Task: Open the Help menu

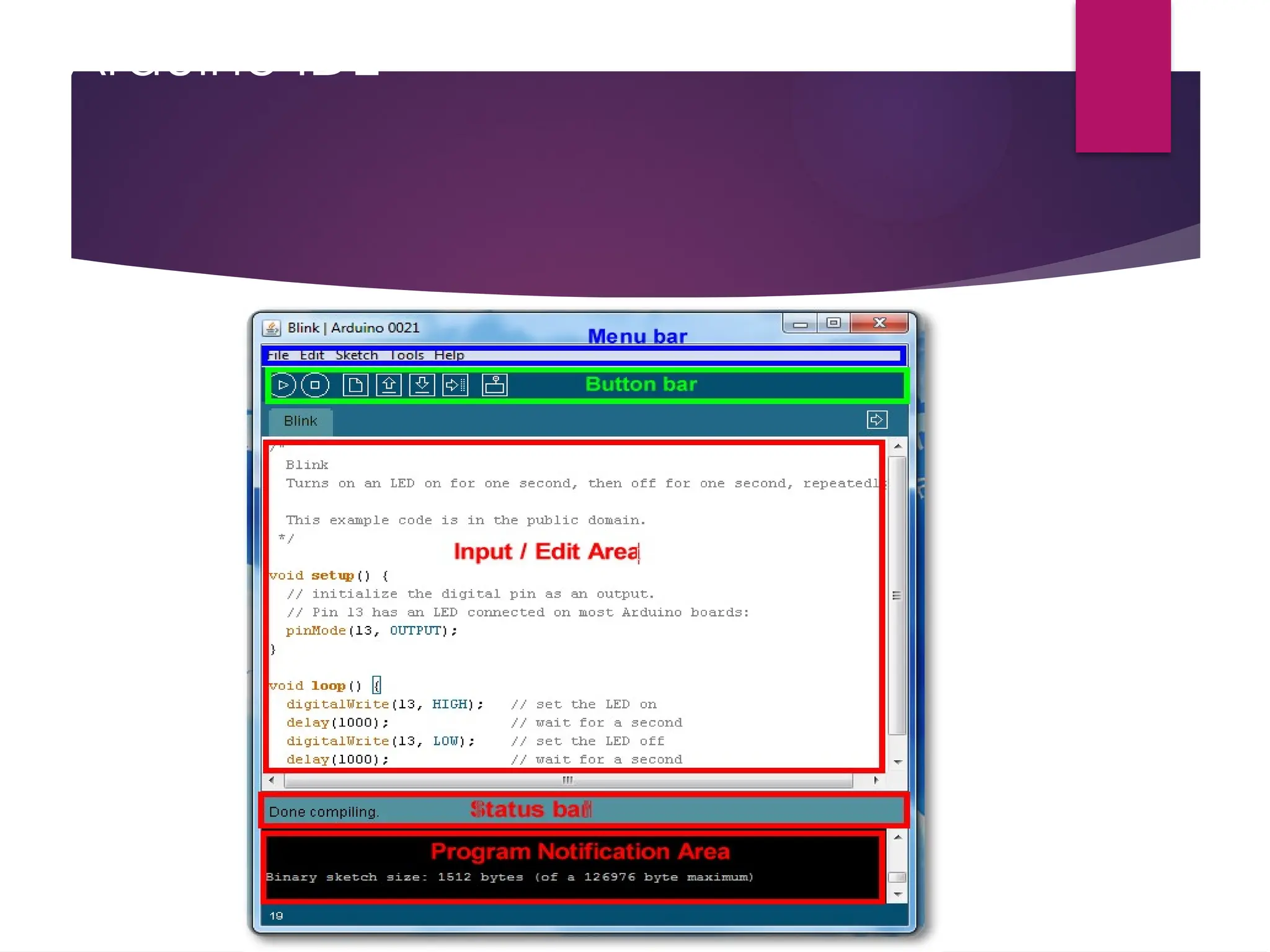Action: (449, 355)
